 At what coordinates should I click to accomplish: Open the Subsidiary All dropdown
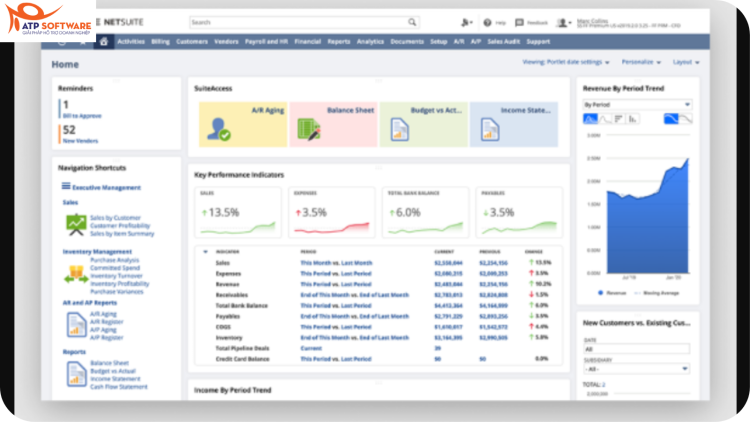pyautogui.click(x=637, y=369)
